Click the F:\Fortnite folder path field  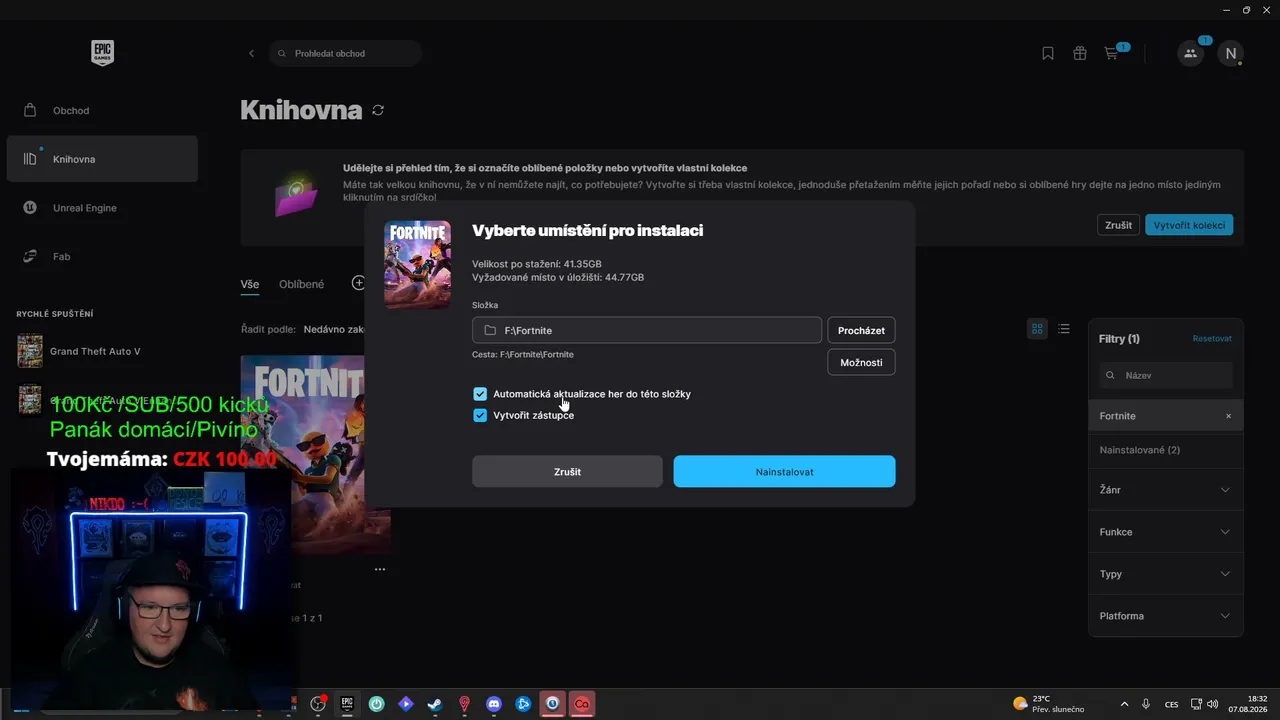pyautogui.click(x=647, y=330)
